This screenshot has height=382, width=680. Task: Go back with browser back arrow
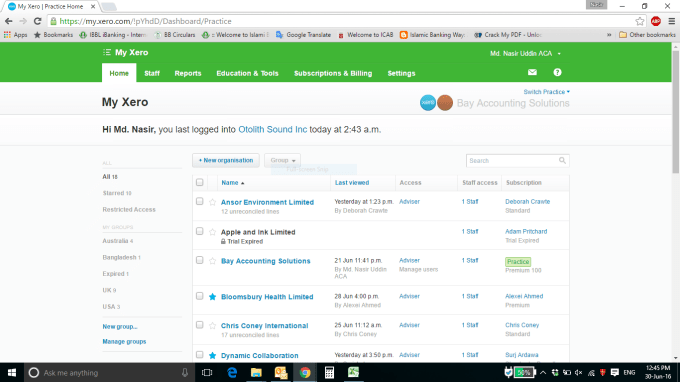pyautogui.click(x=9, y=21)
